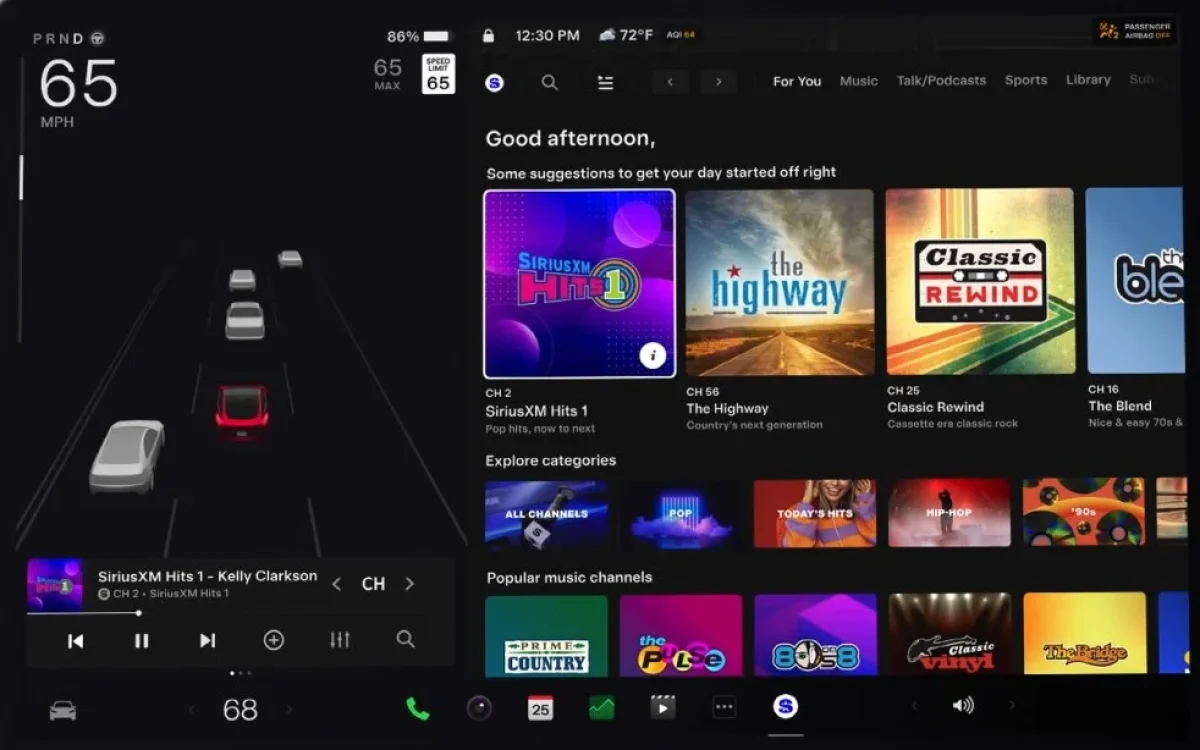The image size is (1200, 750).
Task: Play the Classic Rewind channel card
Action: pos(981,282)
